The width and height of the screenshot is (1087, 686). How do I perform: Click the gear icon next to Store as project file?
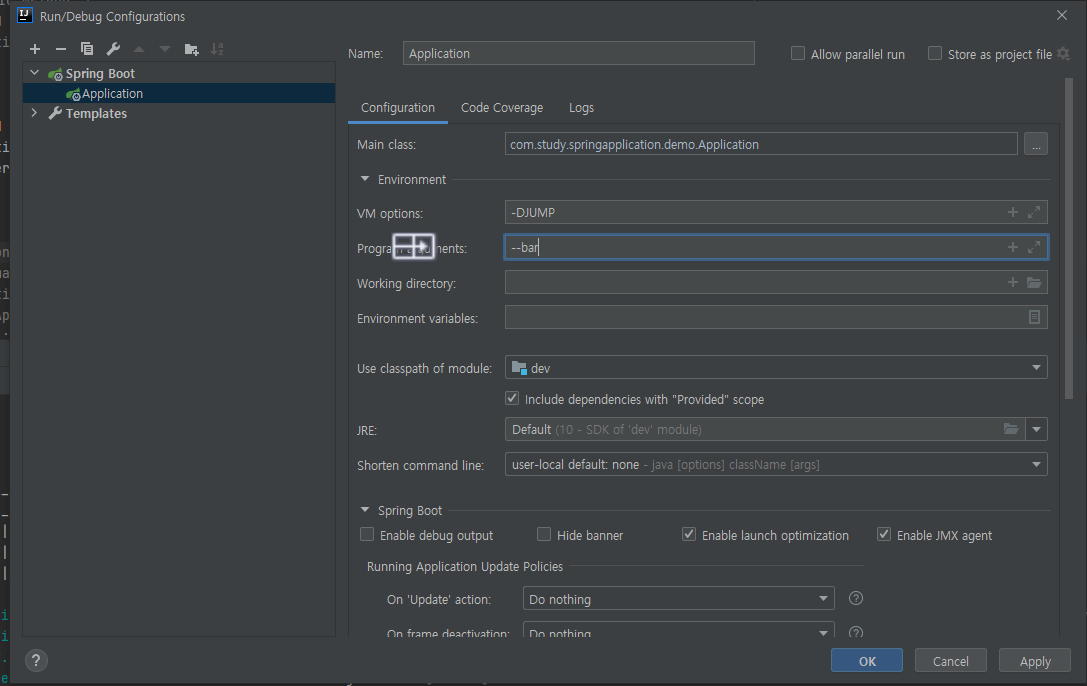[x=1063, y=53]
